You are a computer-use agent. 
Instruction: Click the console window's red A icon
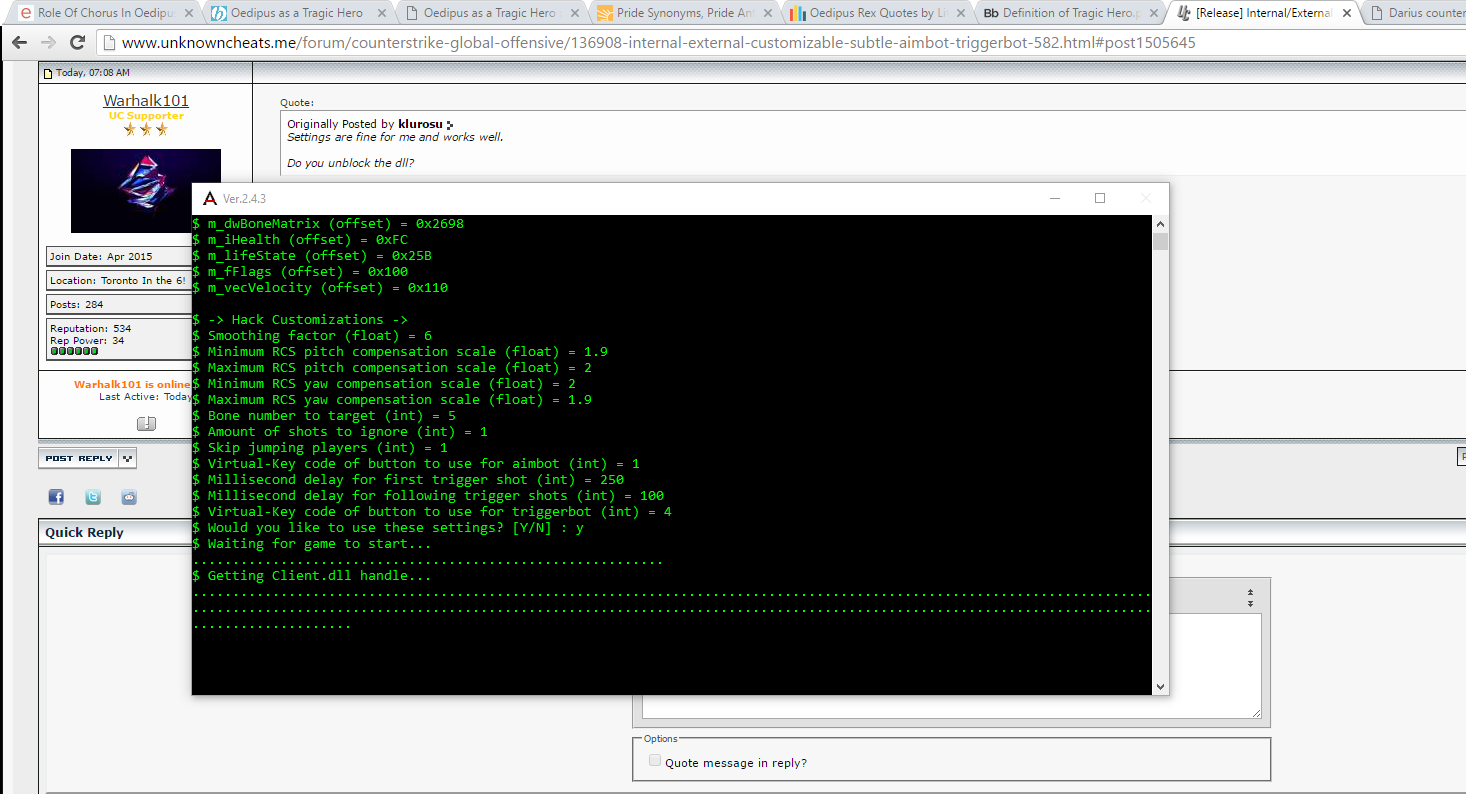point(209,198)
